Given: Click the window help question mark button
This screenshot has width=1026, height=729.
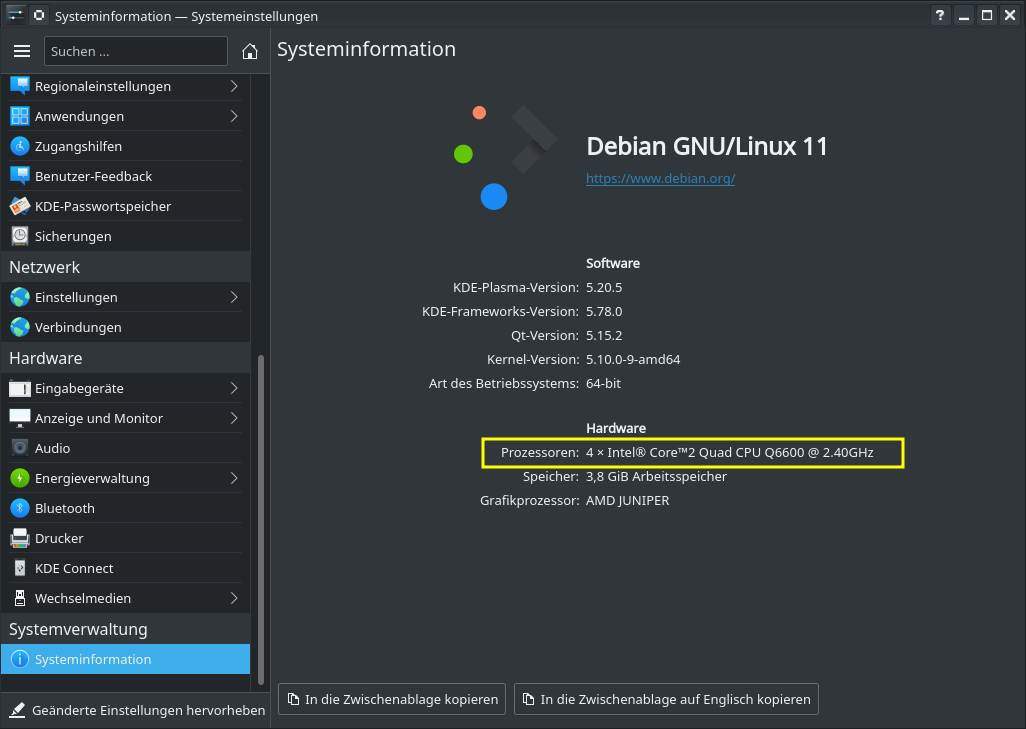Looking at the screenshot, I should pos(940,15).
